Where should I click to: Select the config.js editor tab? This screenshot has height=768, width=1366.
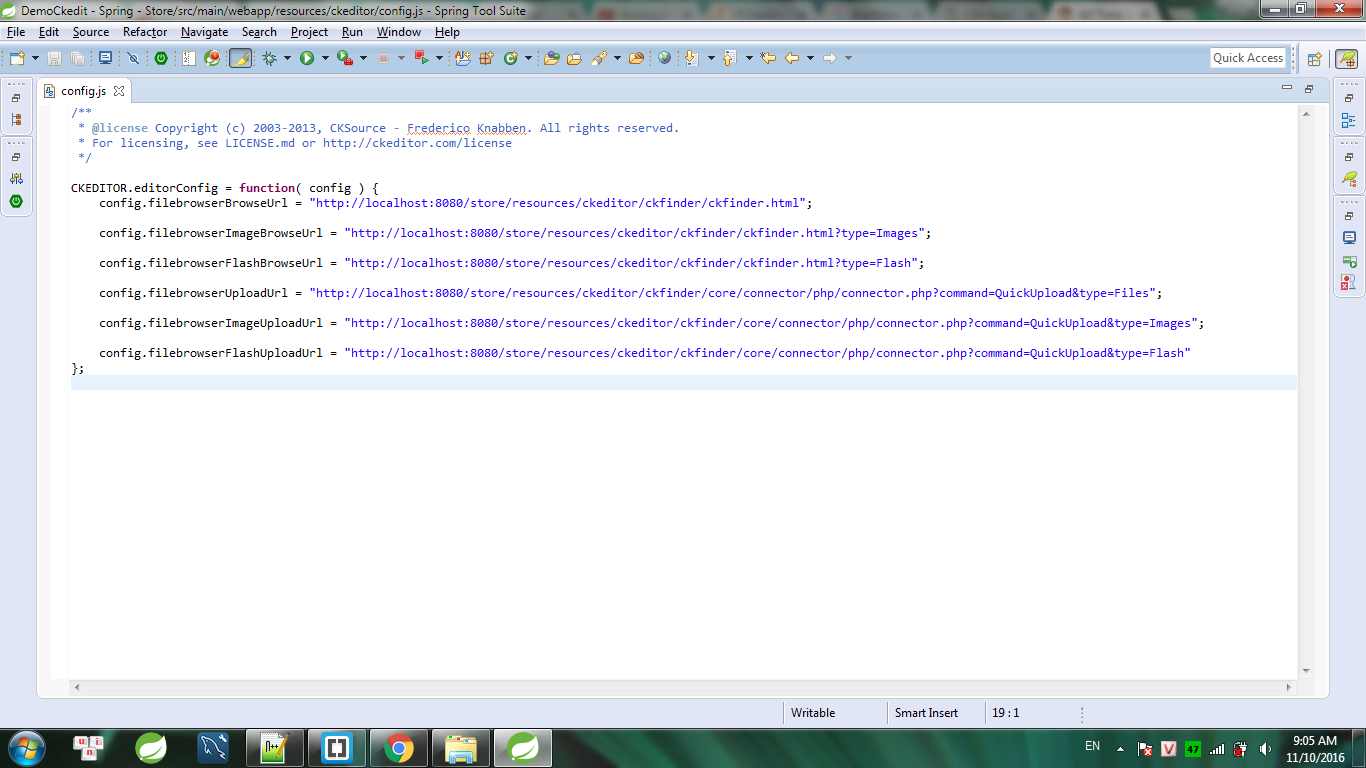[x=82, y=89]
